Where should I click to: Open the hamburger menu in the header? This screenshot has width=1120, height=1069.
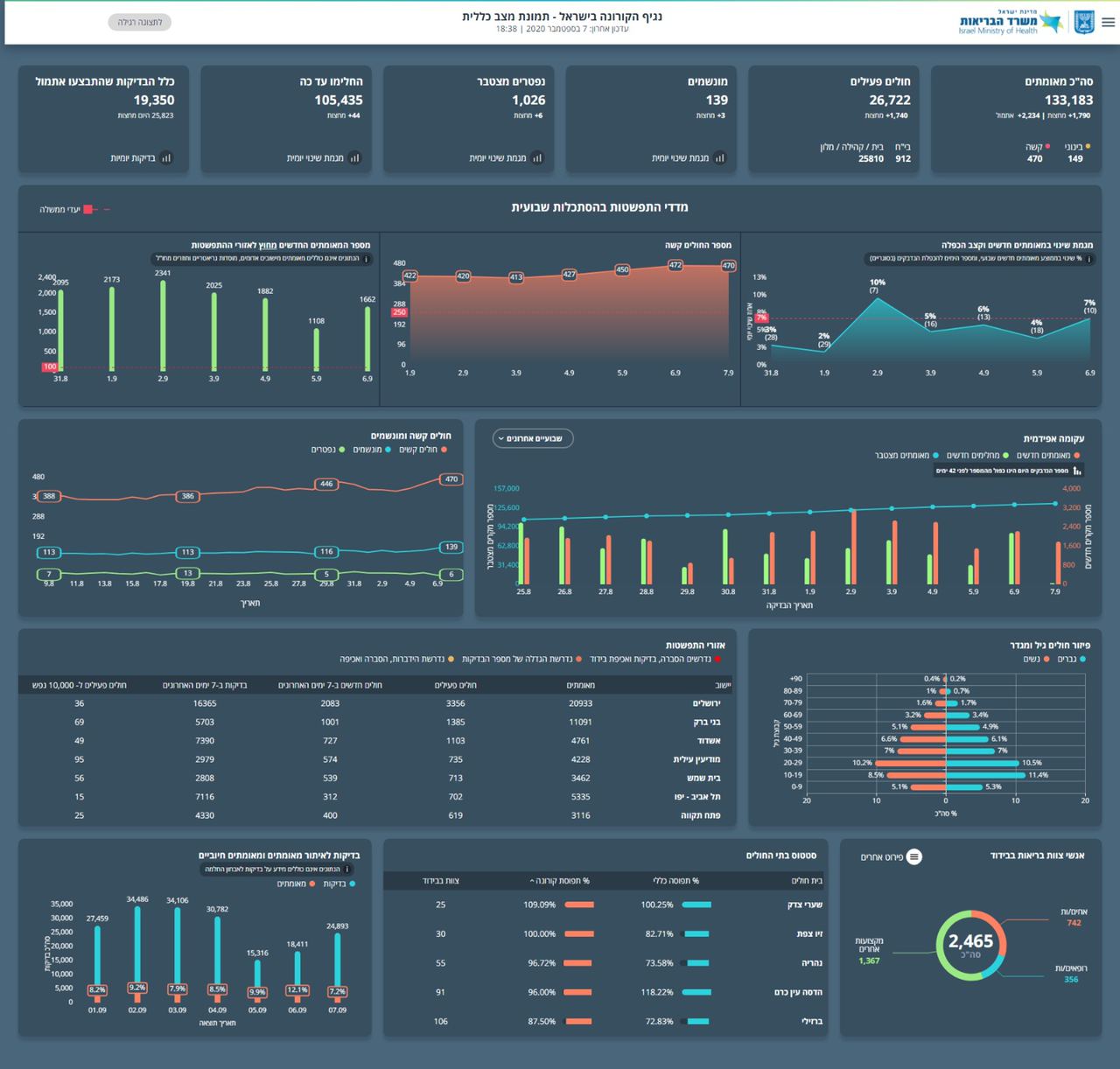[x=1108, y=23]
